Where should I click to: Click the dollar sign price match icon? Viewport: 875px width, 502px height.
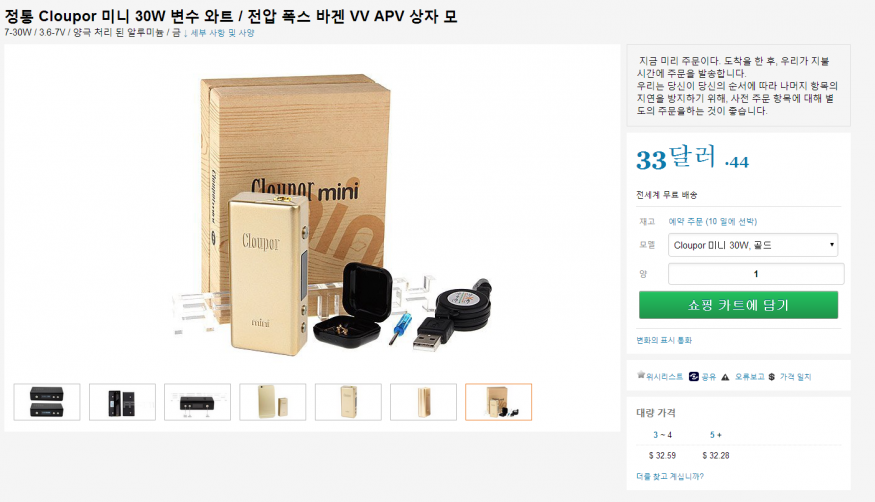pos(771,377)
